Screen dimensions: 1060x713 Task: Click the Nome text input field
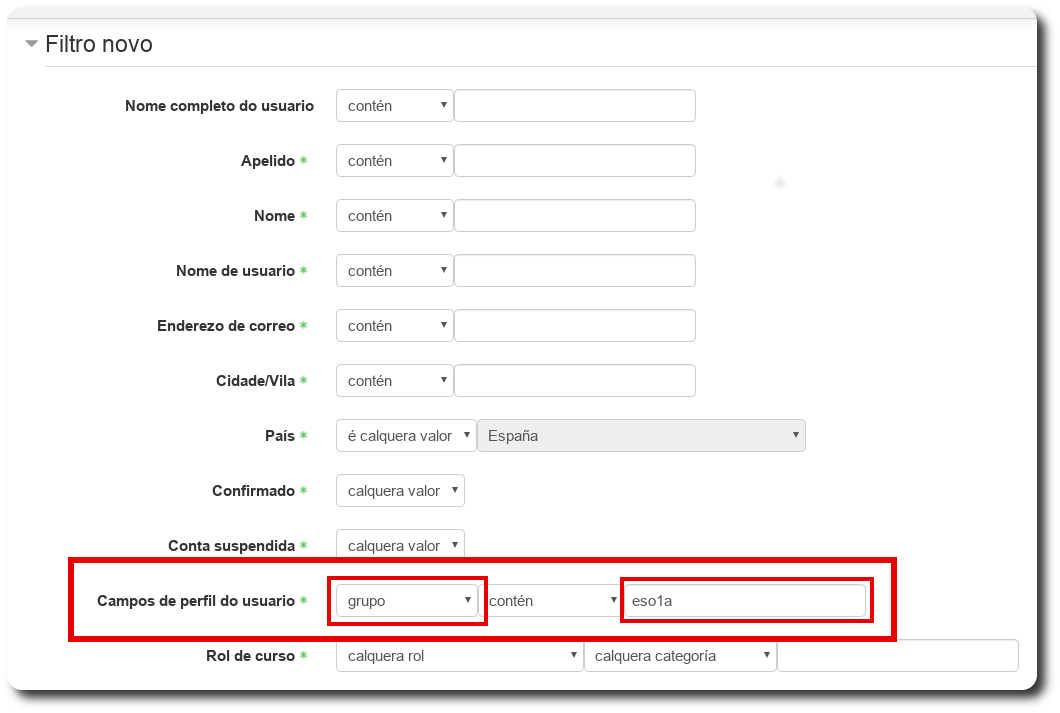(575, 216)
